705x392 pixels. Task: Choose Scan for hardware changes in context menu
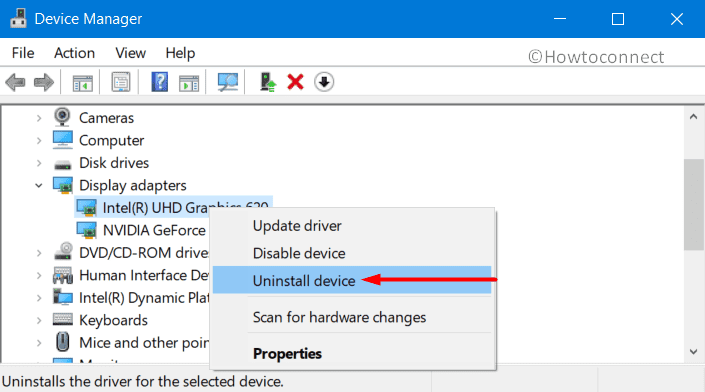click(352, 317)
